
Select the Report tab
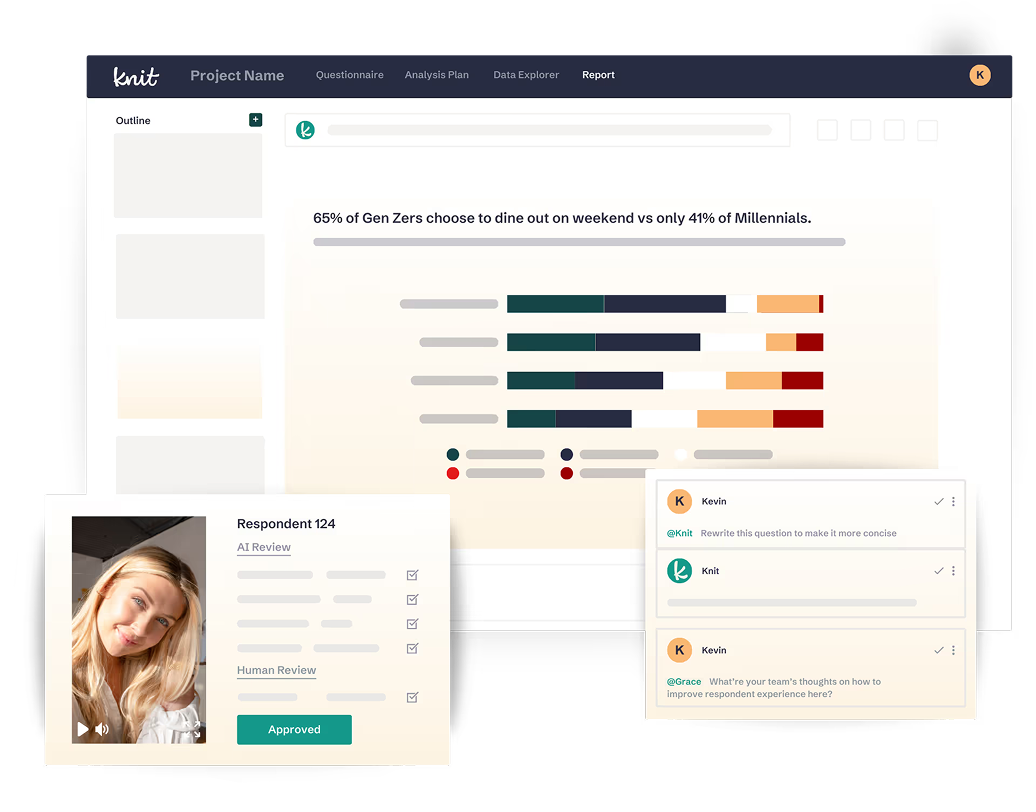point(598,75)
